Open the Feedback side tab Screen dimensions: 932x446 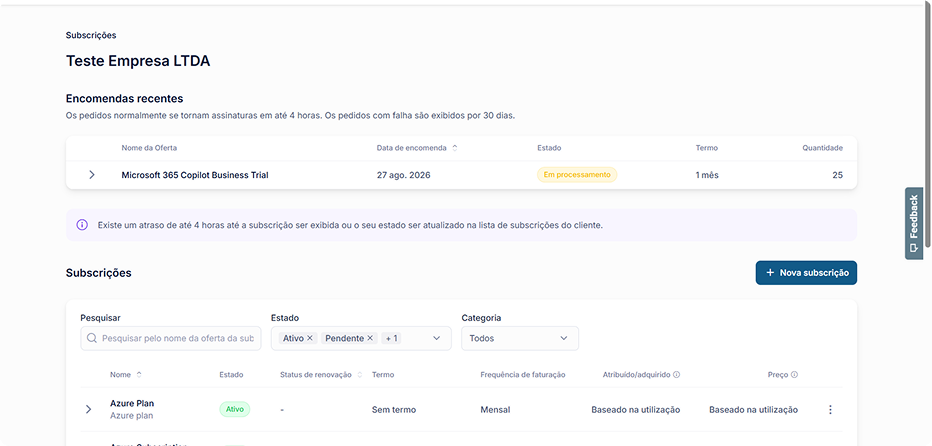[x=914, y=224]
